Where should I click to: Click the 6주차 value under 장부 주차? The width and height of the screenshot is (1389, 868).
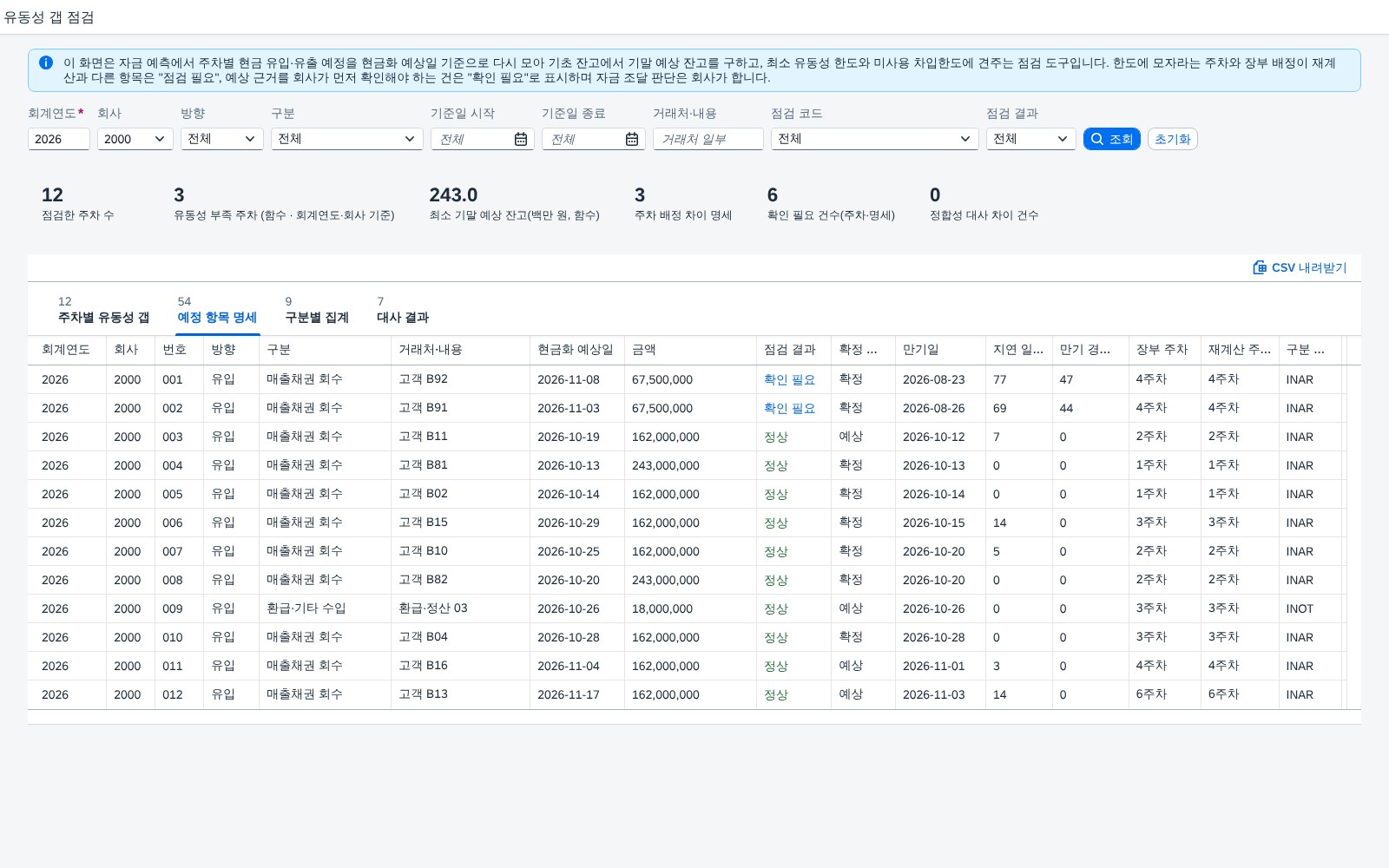pyautogui.click(x=1151, y=694)
